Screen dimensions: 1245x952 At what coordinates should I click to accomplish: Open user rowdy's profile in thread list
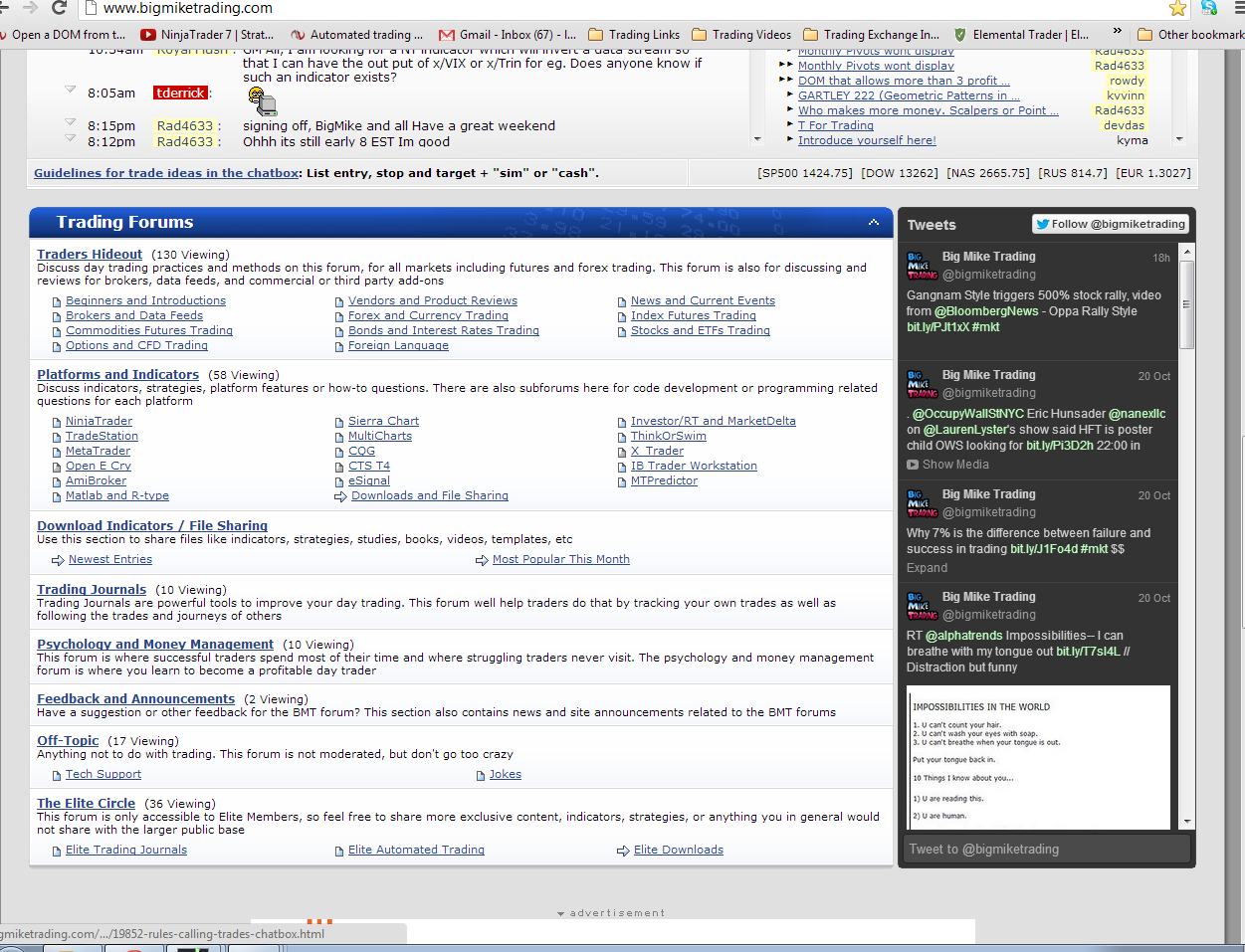point(1127,81)
